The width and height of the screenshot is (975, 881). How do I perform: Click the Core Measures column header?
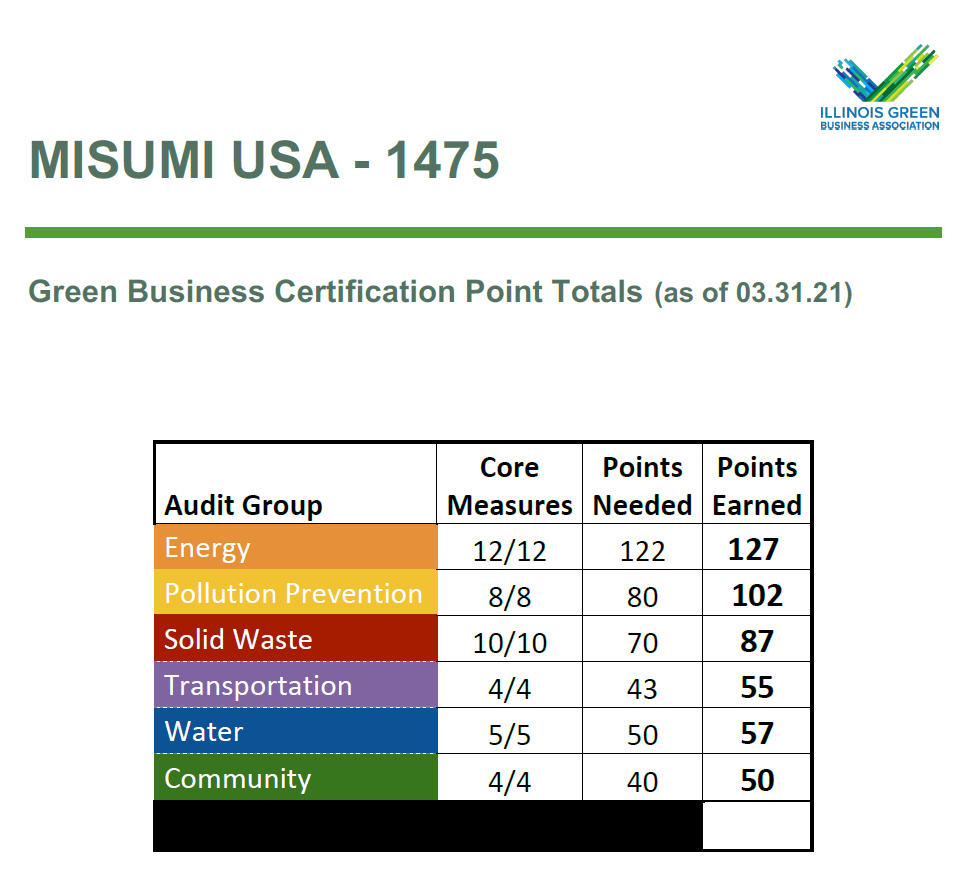click(509, 486)
